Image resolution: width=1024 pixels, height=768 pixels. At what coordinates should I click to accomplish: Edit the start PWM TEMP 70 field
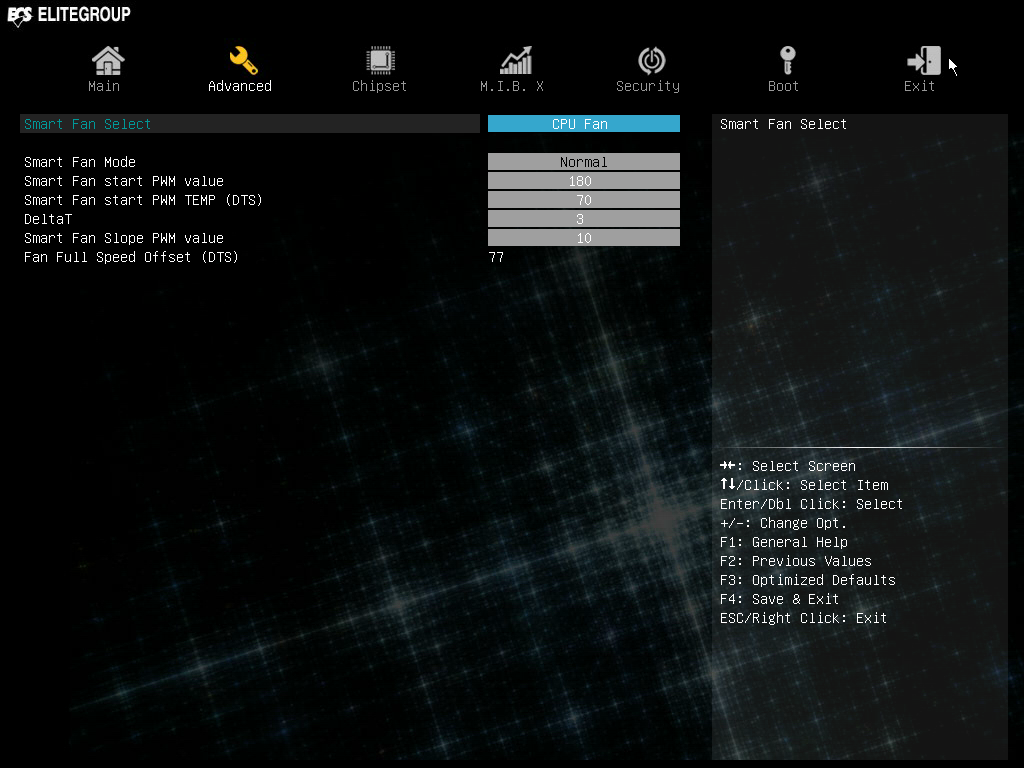click(x=584, y=200)
